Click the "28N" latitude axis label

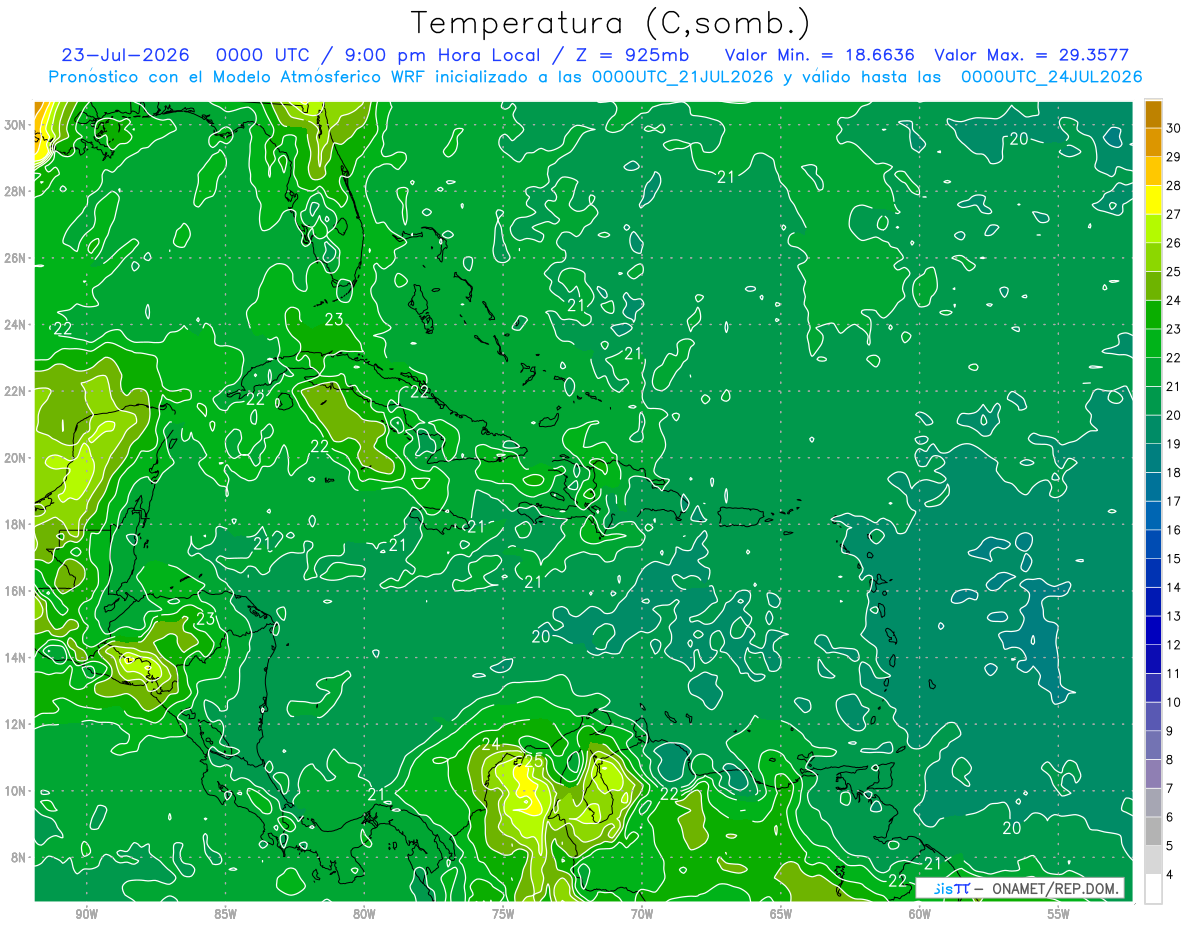[15, 191]
